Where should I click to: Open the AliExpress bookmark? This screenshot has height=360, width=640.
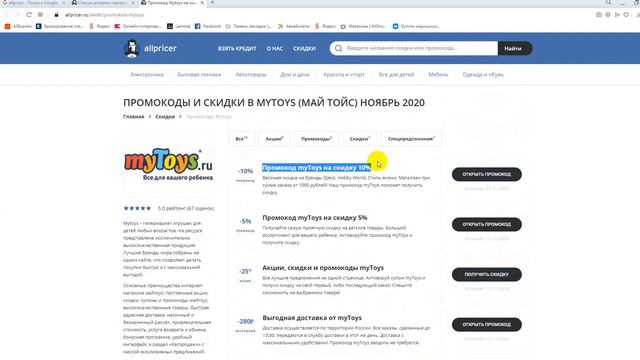point(18,26)
